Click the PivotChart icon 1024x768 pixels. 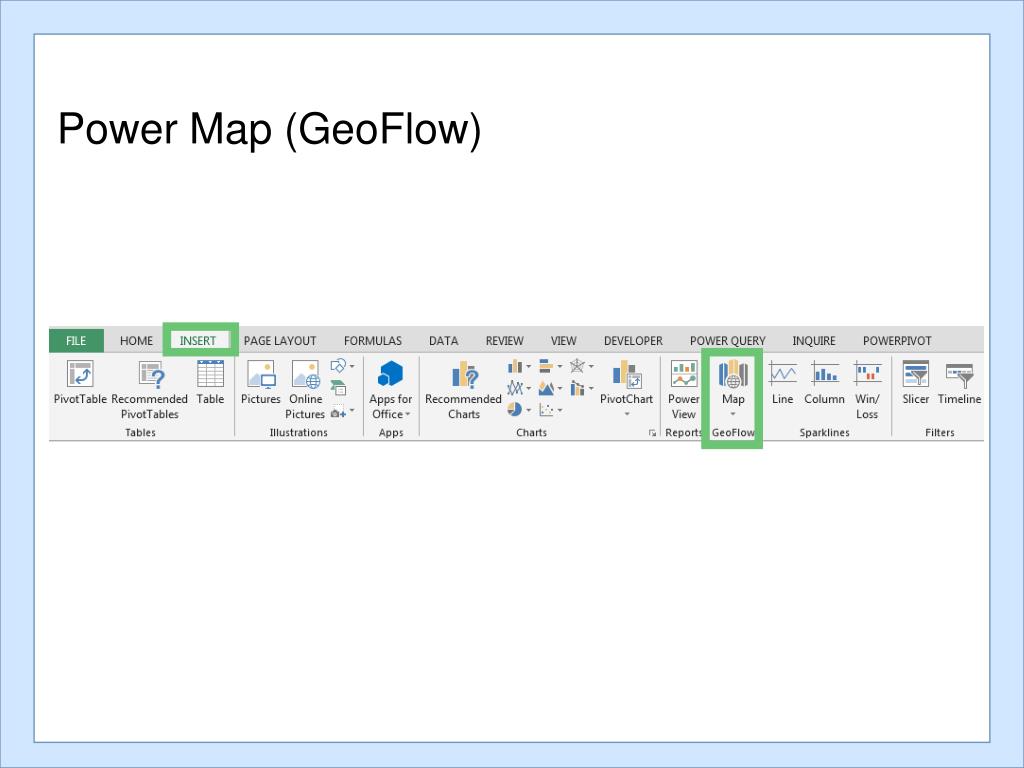[626, 375]
